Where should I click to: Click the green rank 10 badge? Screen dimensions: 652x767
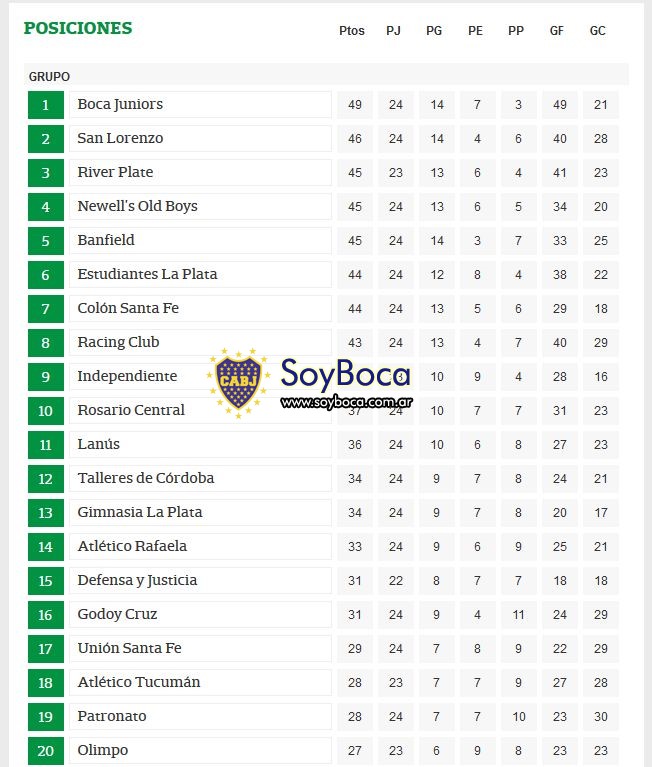click(45, 410)
